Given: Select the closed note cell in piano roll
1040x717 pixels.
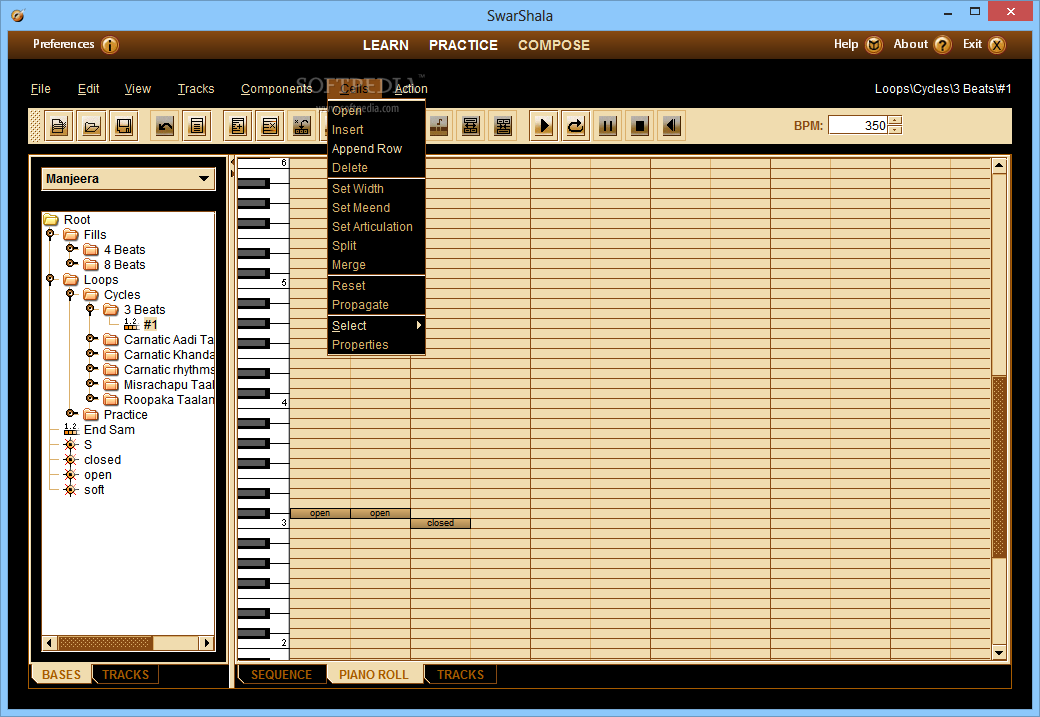Looking at the screenshot, I should (x=440, y=523).
